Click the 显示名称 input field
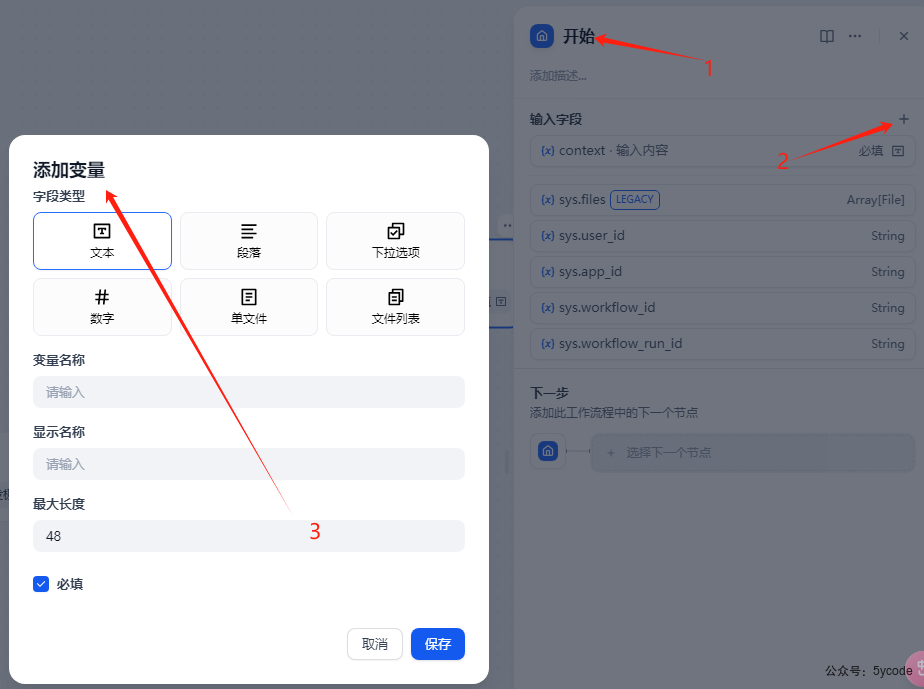 pyautogui.click(x=249, y=464)
